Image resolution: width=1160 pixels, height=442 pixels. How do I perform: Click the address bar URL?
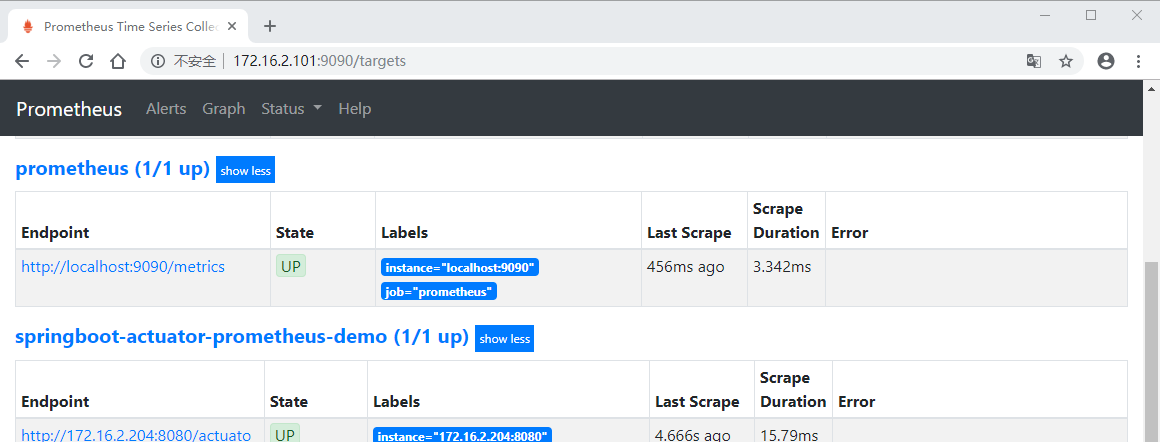[x=320, y=61]
